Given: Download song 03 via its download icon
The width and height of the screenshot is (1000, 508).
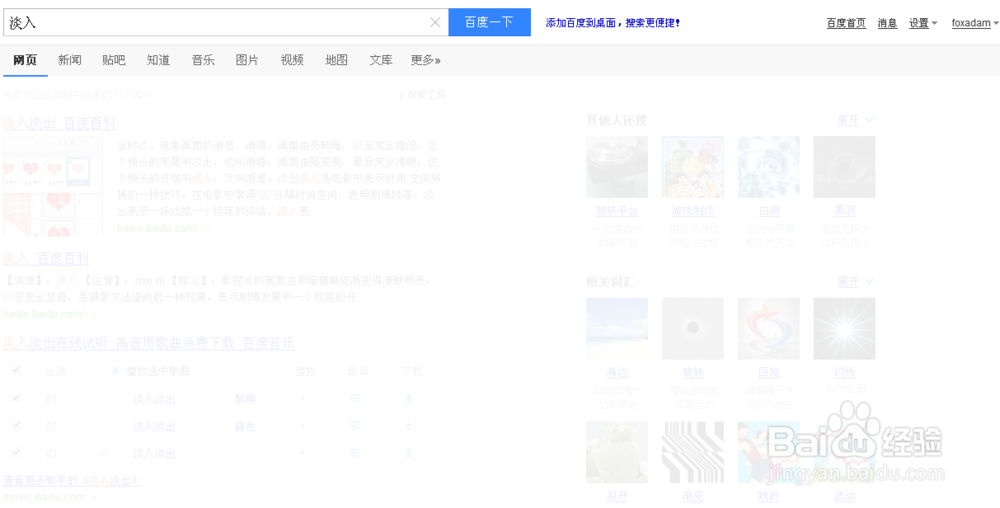Looking at the screenshot, I should point(409,453).
